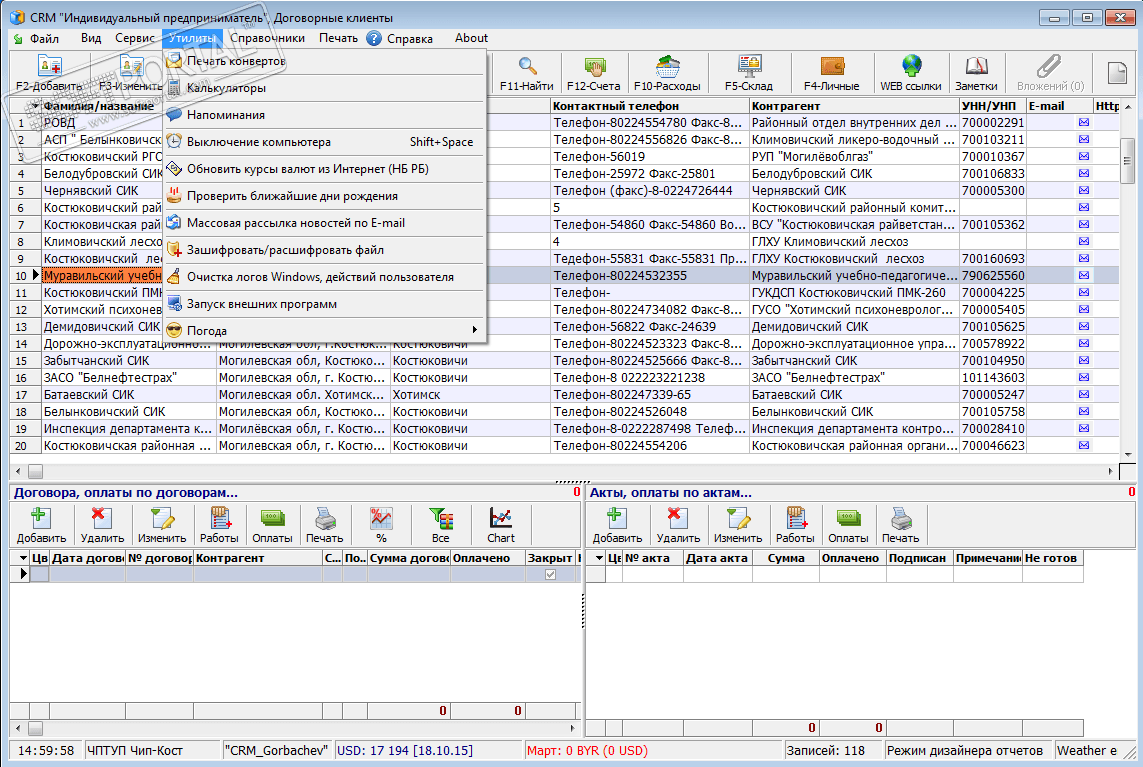This screenshot has height=767, width=1143.
Task: Delete act with Удалить in acts panel
Action: coord(678,526)
